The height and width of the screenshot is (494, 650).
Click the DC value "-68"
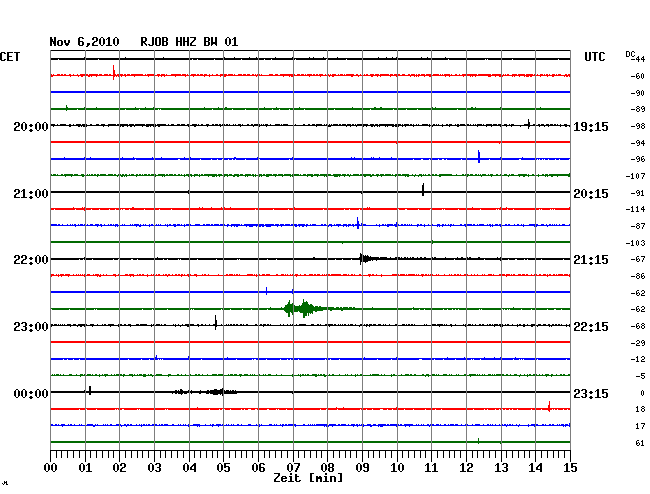638,327
